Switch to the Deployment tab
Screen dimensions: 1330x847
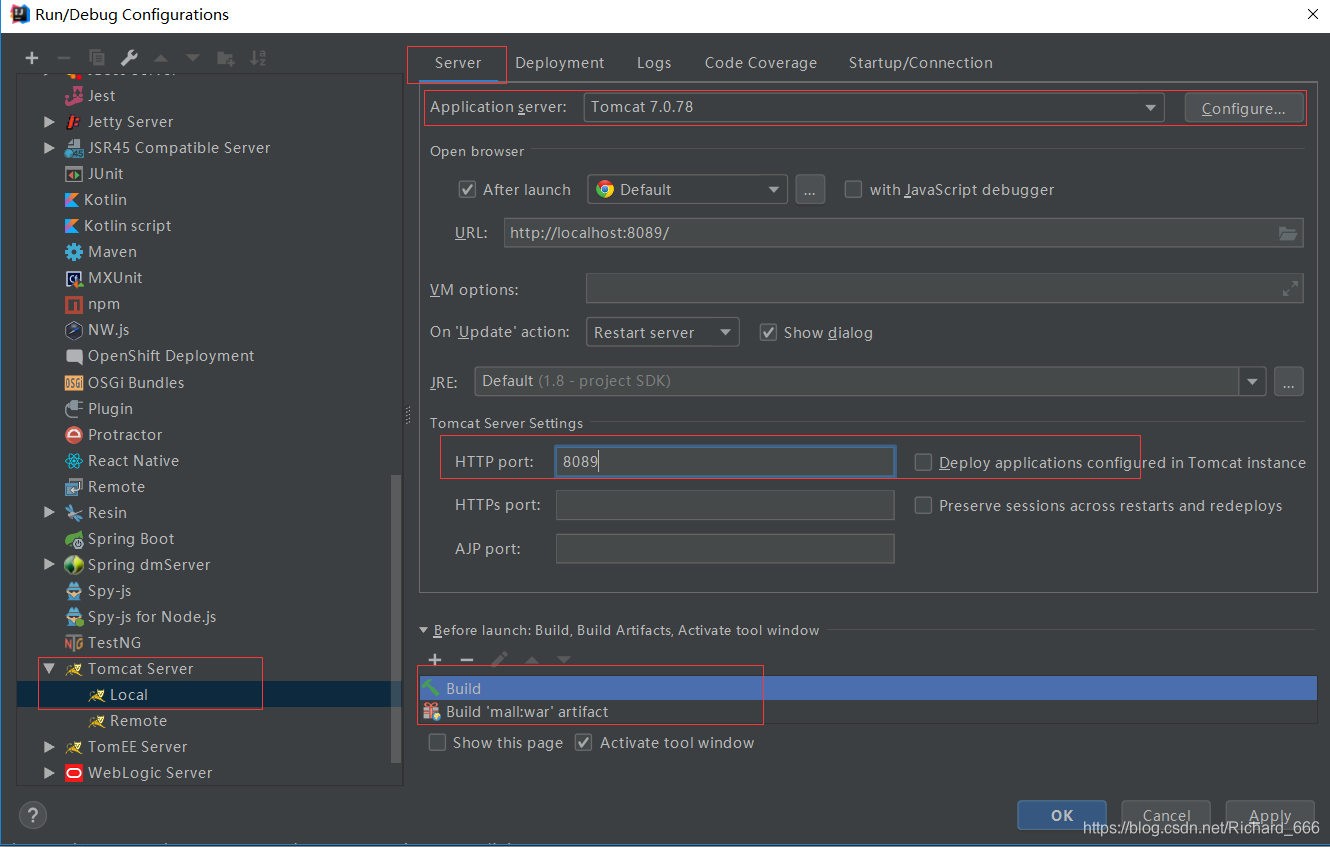pos(560,63)
